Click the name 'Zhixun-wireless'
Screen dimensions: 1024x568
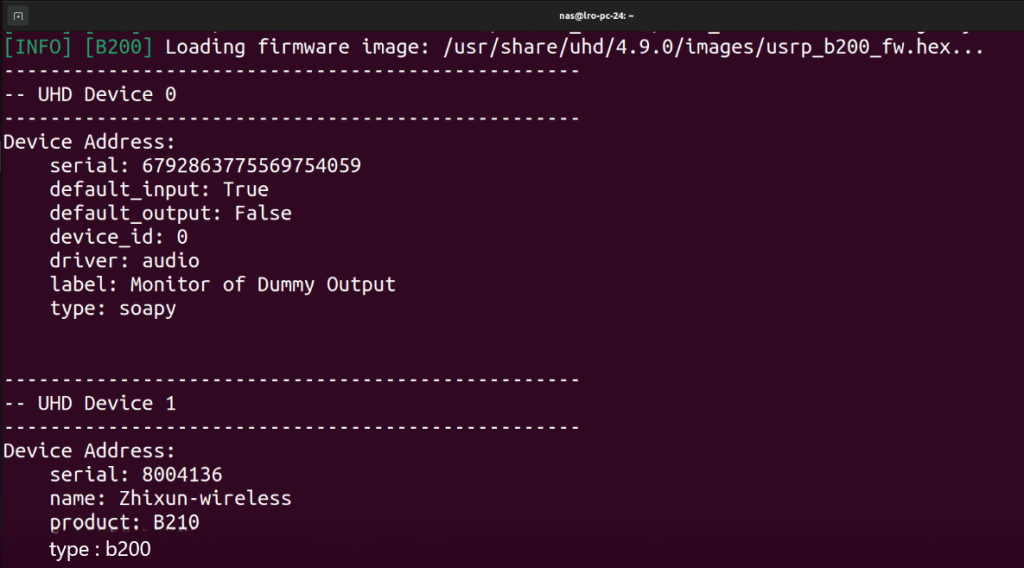click(205, 498)
